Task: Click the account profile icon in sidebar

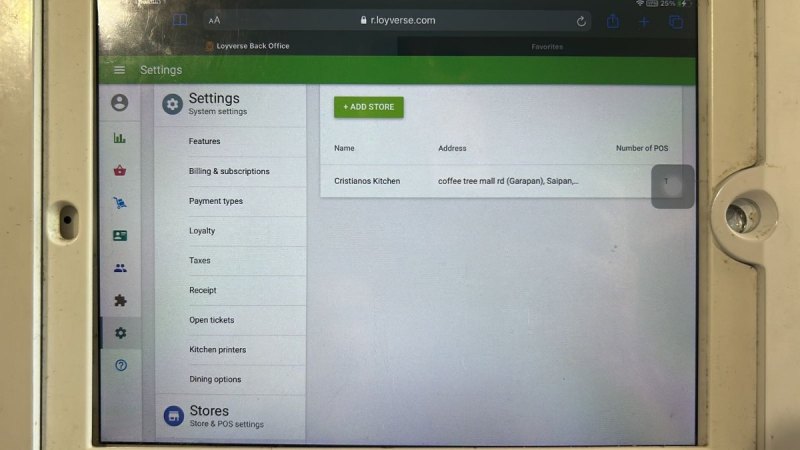Action: point(120,103)
